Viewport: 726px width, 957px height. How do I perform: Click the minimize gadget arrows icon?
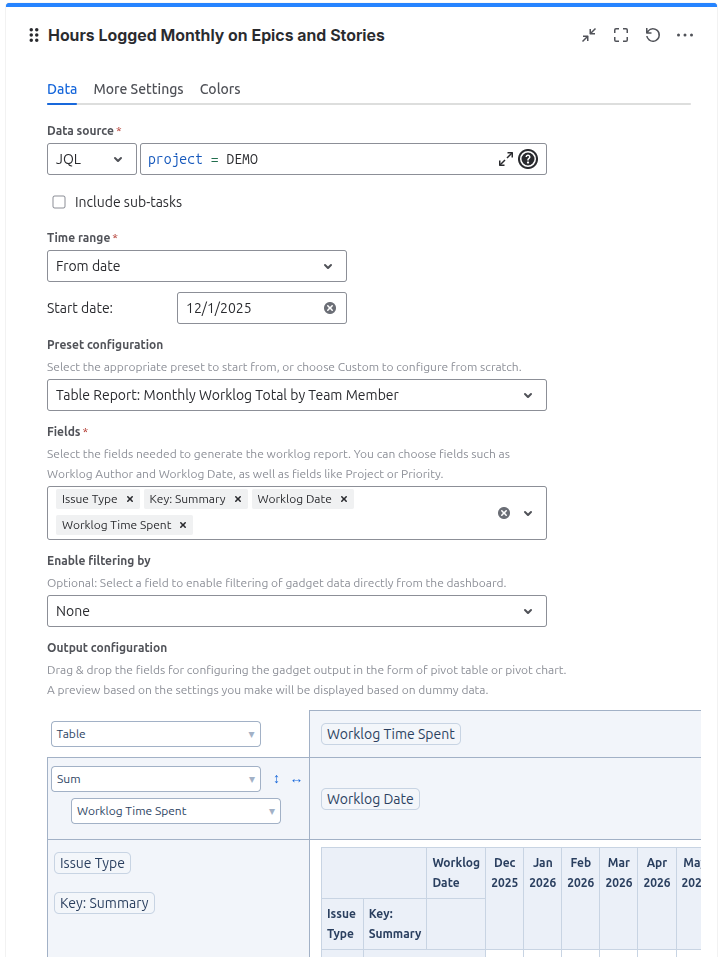click(589, 35)
